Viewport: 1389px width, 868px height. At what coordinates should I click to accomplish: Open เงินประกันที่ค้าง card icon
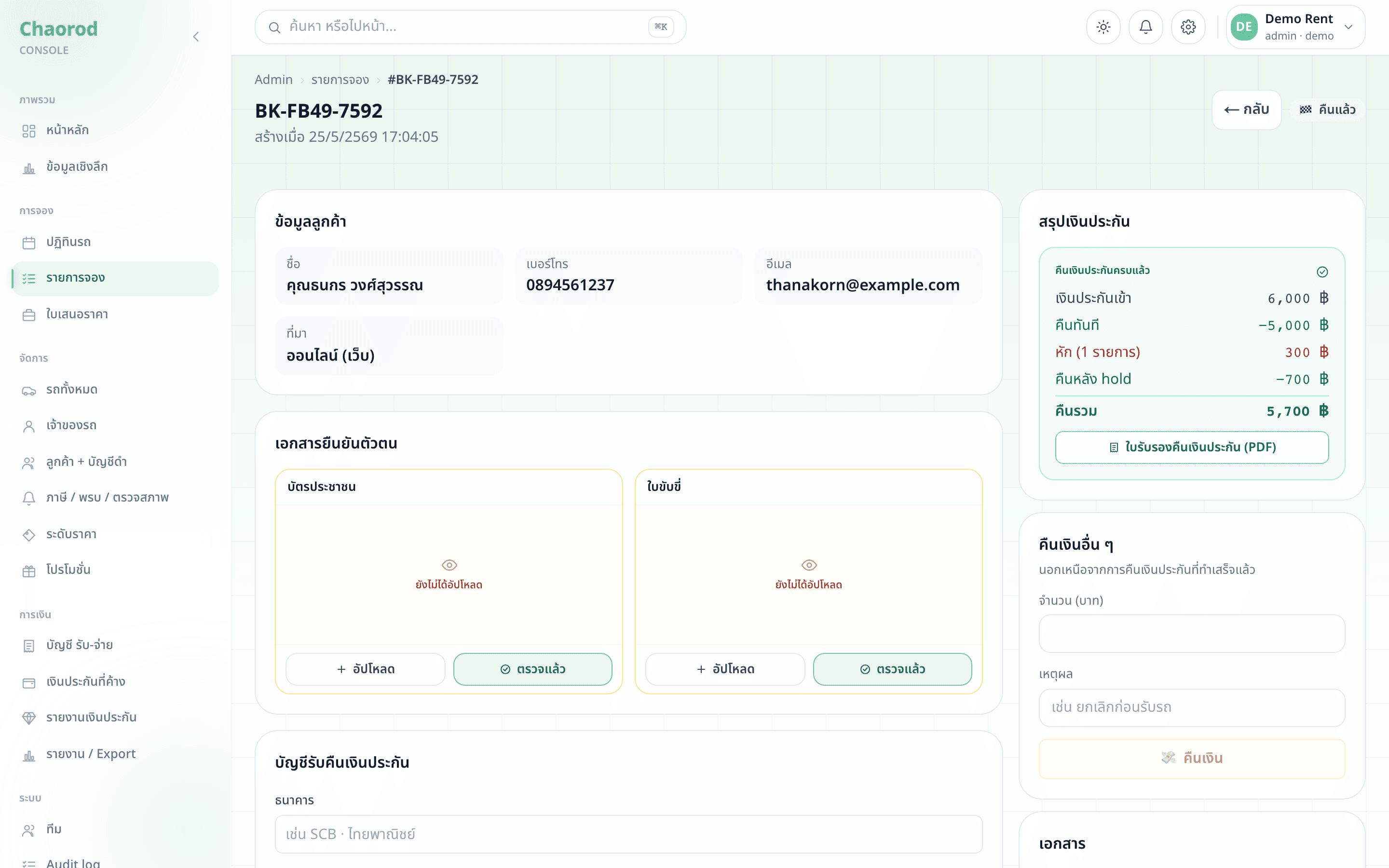pos(29,682)
